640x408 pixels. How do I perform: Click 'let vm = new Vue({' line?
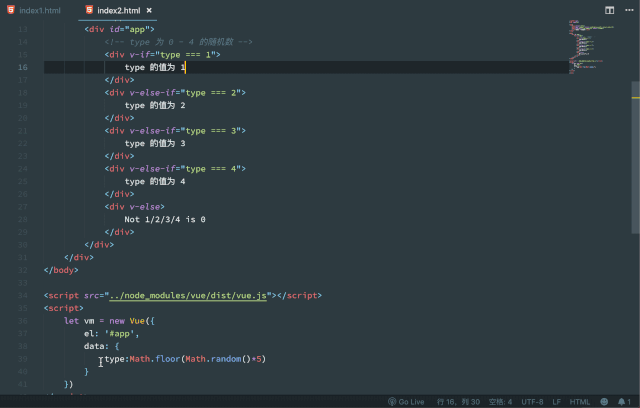click(x=109, y=321)
